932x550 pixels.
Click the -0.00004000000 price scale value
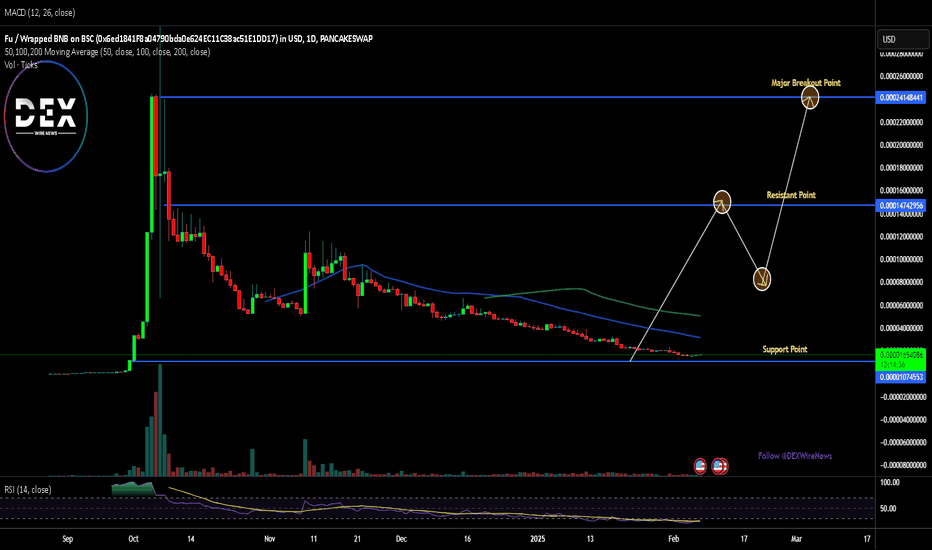(x=902, y=419)
